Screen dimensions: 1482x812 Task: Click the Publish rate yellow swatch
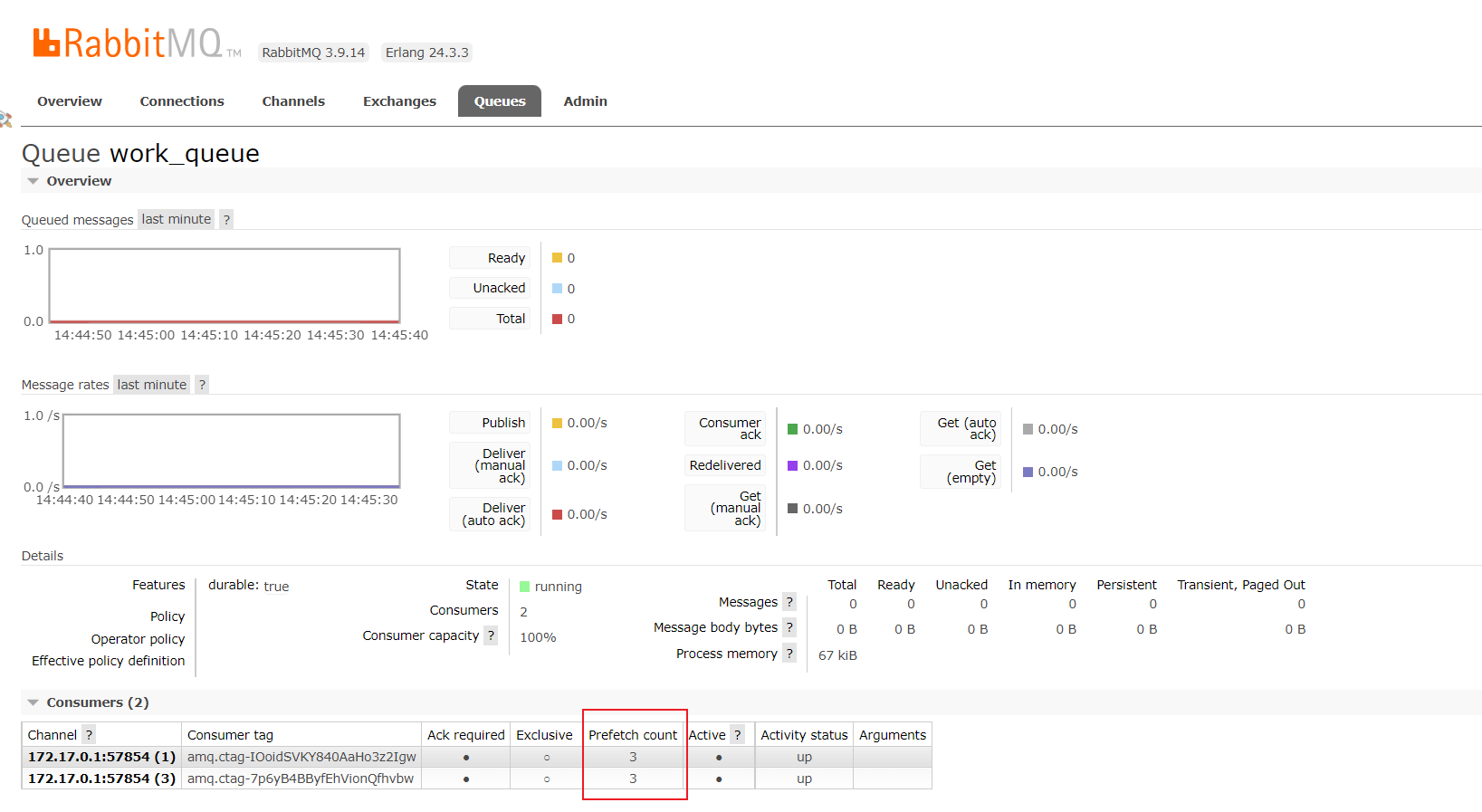(558, 423)
